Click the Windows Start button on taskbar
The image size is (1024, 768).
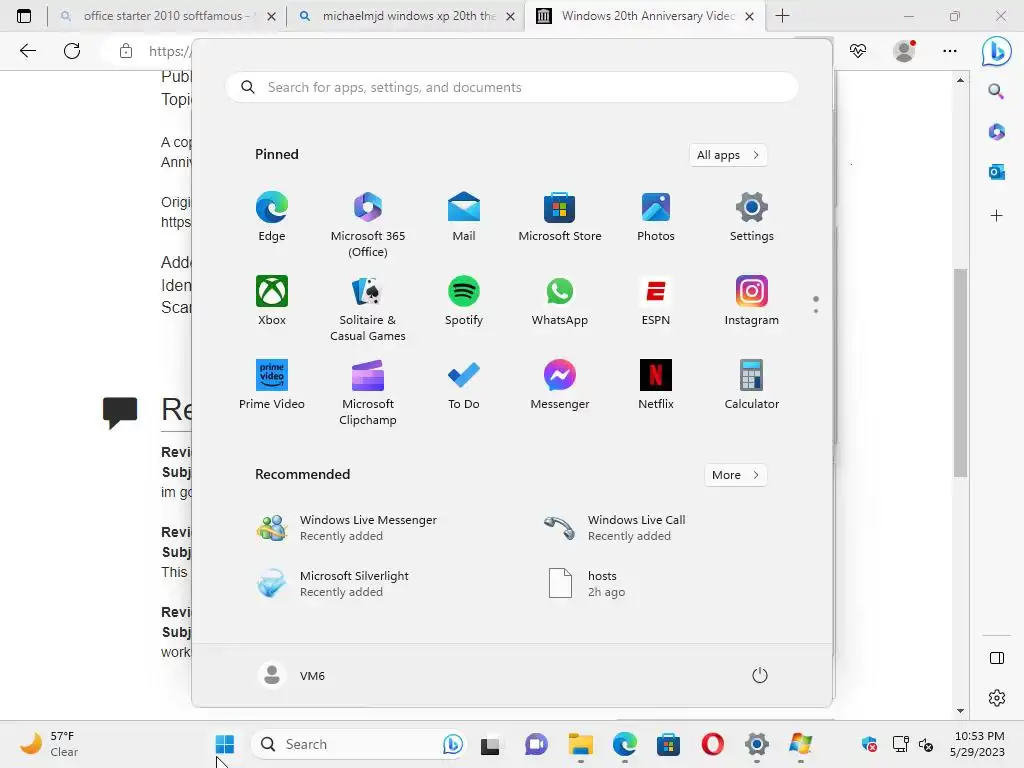coord(225,744)
